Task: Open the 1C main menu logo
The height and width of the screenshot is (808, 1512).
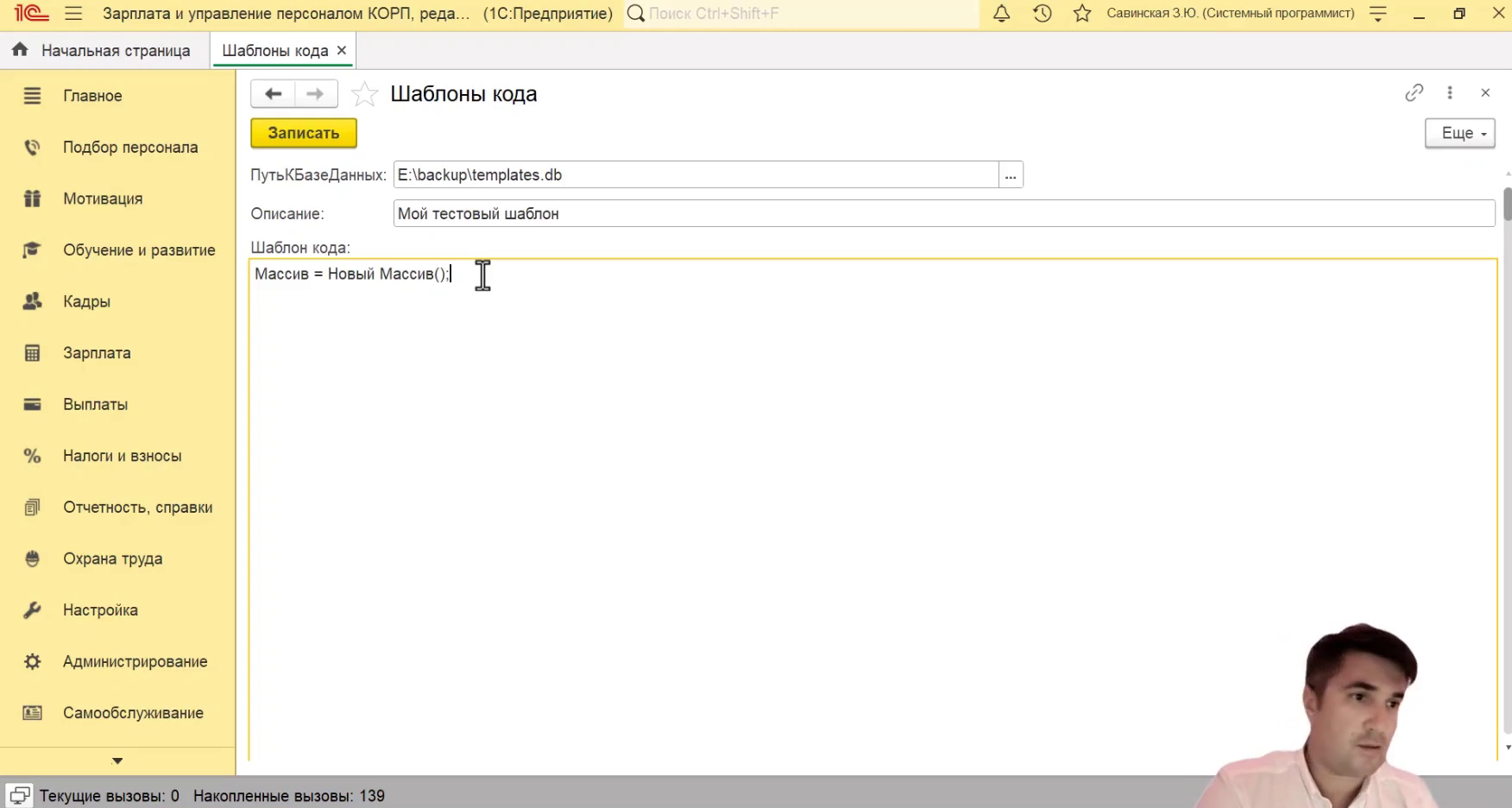Action: pos(31,14)
